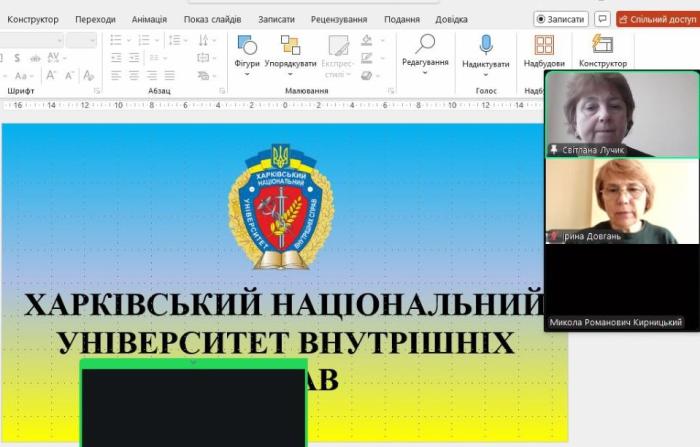Increase list indent level
Viewport: 700px width, 447px height.
[134, 58]
